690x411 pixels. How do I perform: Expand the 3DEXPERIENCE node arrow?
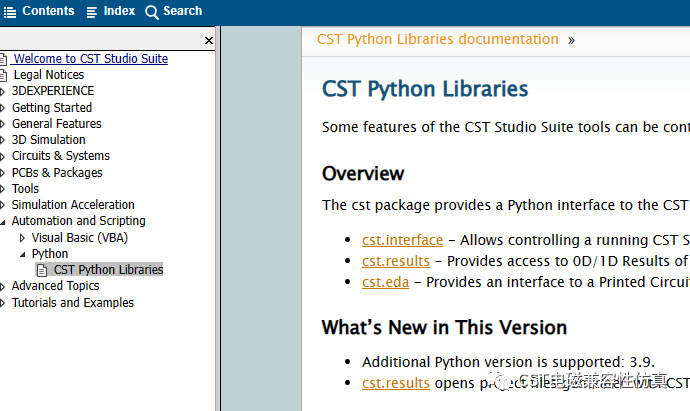[x=2, y=92]
